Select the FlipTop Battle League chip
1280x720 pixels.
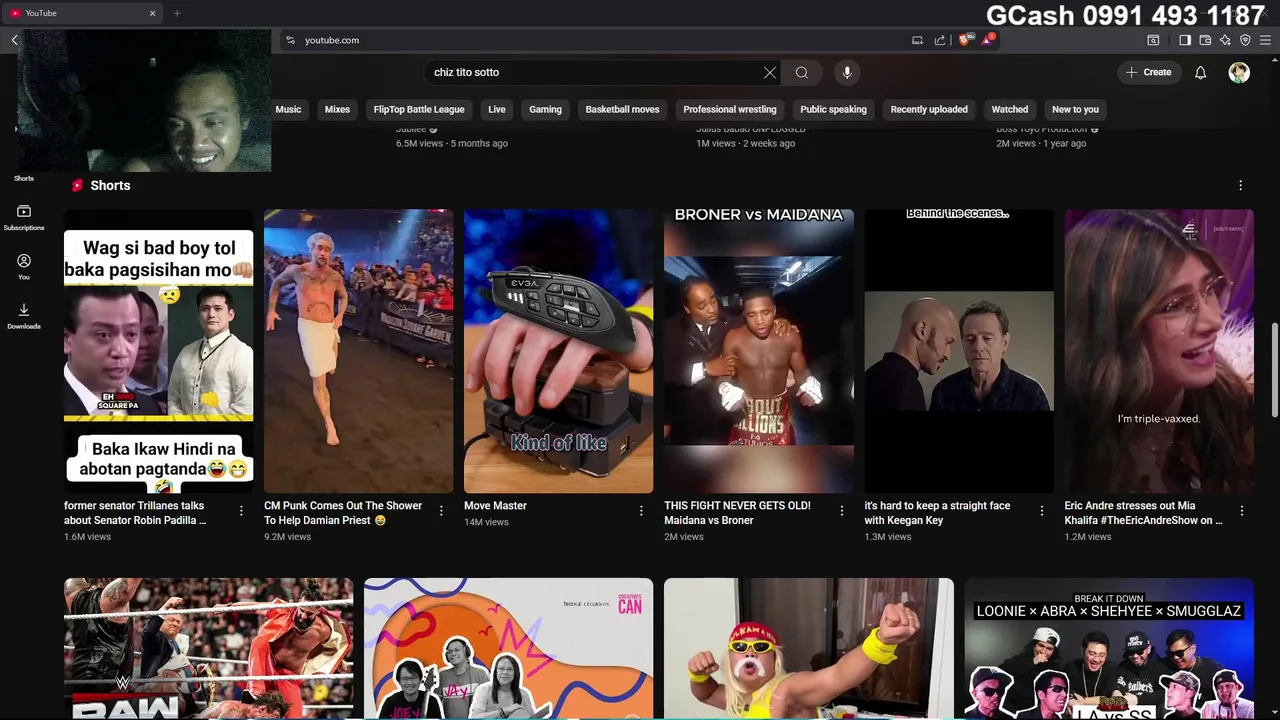tap(419, 109)
